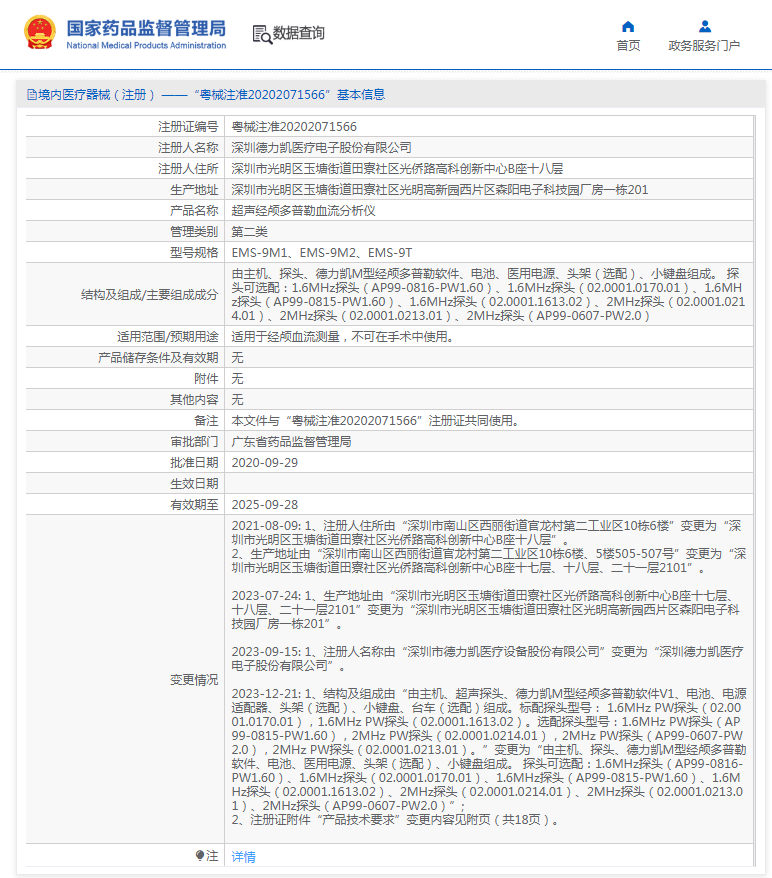The width and height of the screenshot is (772, 878).
Task: Open the 数据查询 label
Action: click(x=298, y=33)
